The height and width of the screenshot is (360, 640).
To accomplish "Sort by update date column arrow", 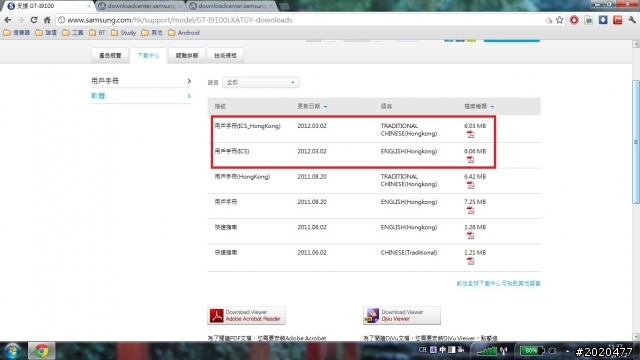I will click(325, 107).
